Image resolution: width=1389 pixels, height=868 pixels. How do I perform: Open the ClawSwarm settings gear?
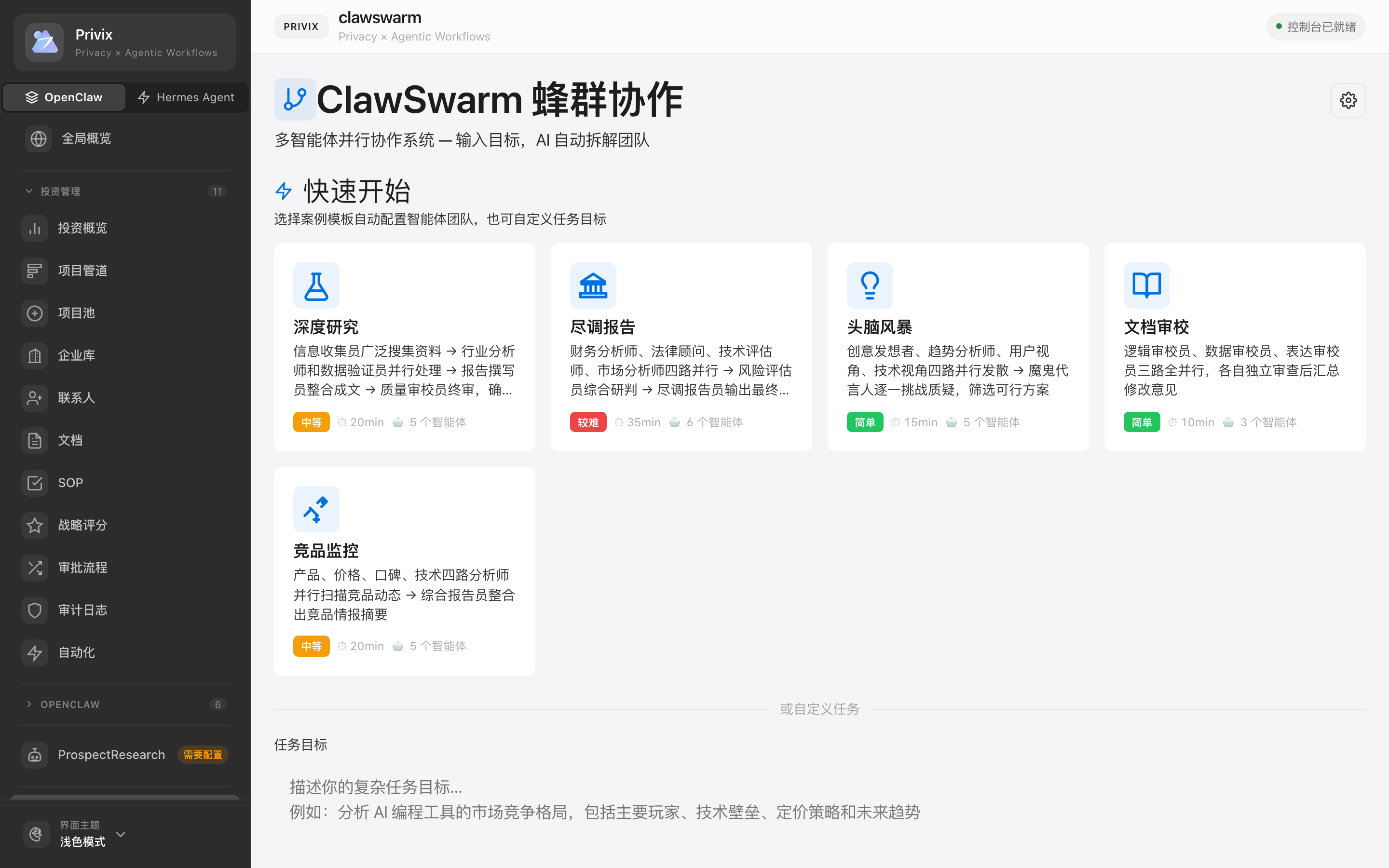coord(1348,100)
